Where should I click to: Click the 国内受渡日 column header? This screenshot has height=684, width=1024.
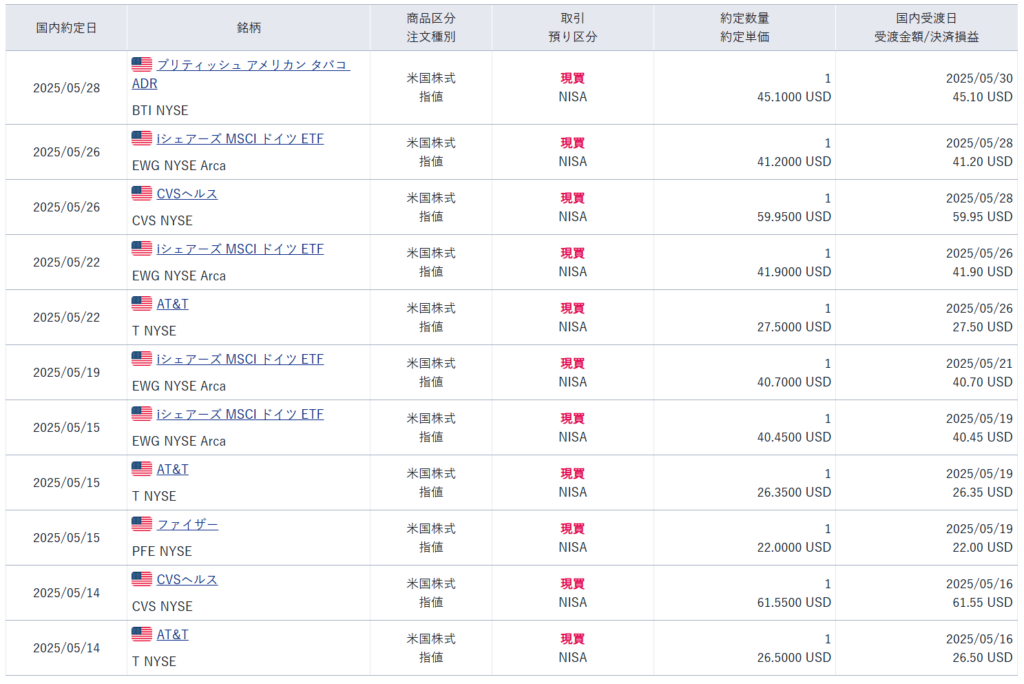point(928,18)
